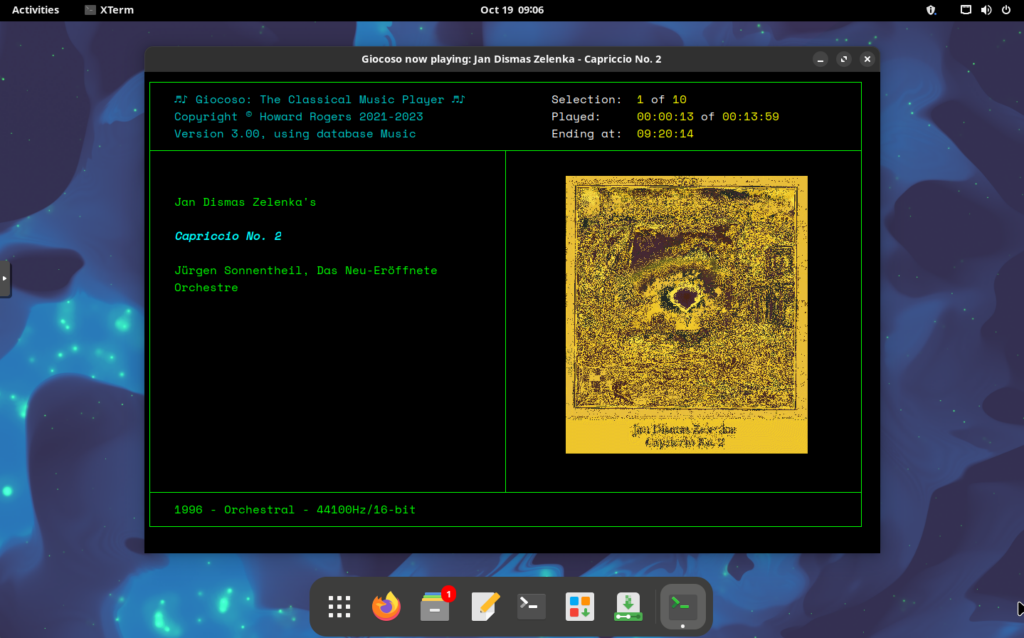
Task: Click the word Orchestre on second performer line
Action: pyautogui.click(x=206, y=287)
